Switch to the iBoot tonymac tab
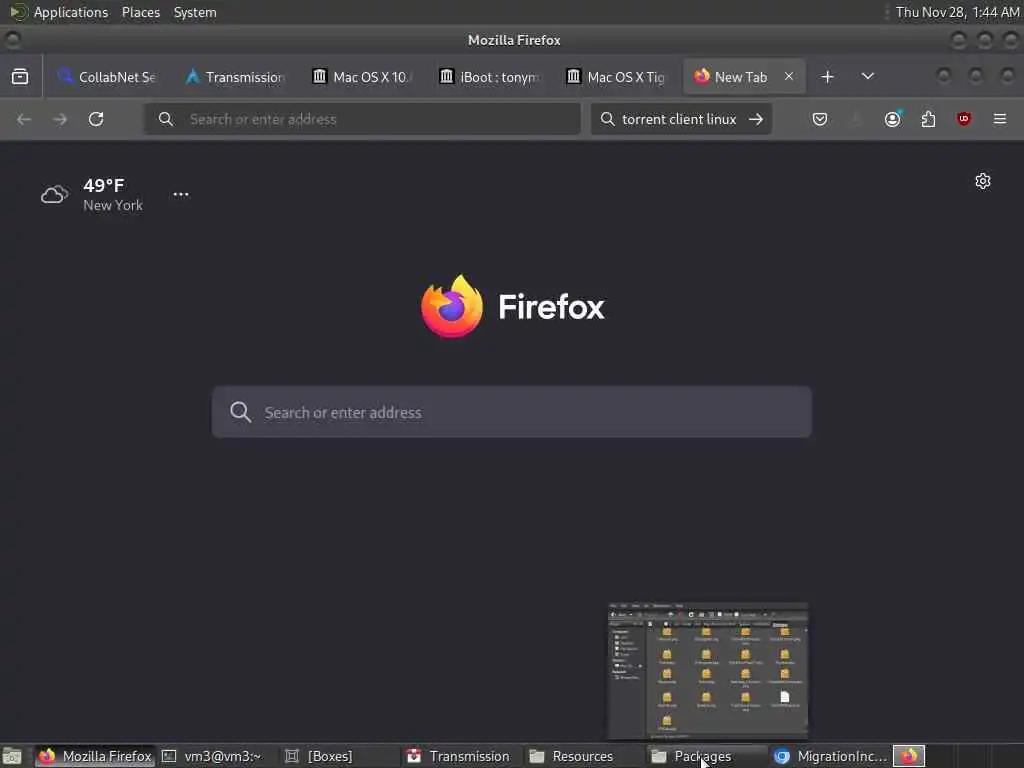Screen dimensions: 1024x768 click(490, 76)
